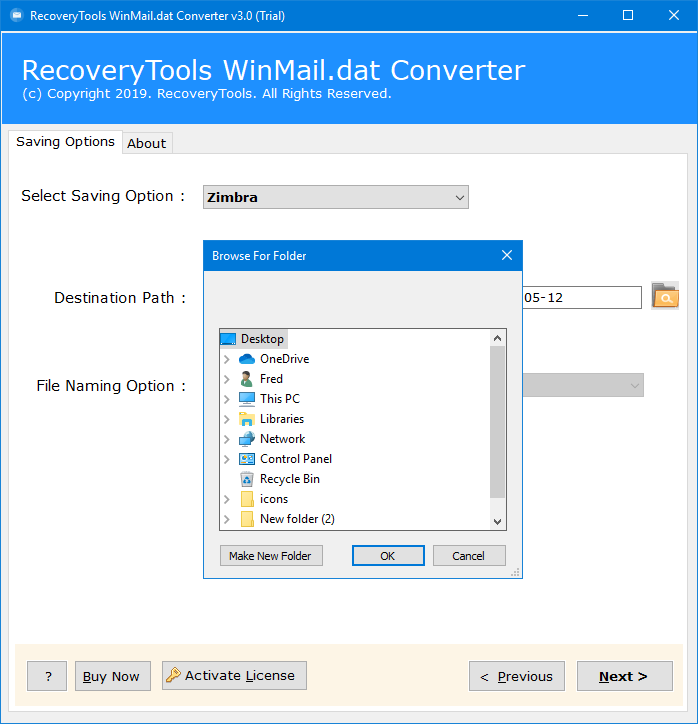Expand the Fred tree node
The height and width of the screenshot is (724, 698).
227,379
